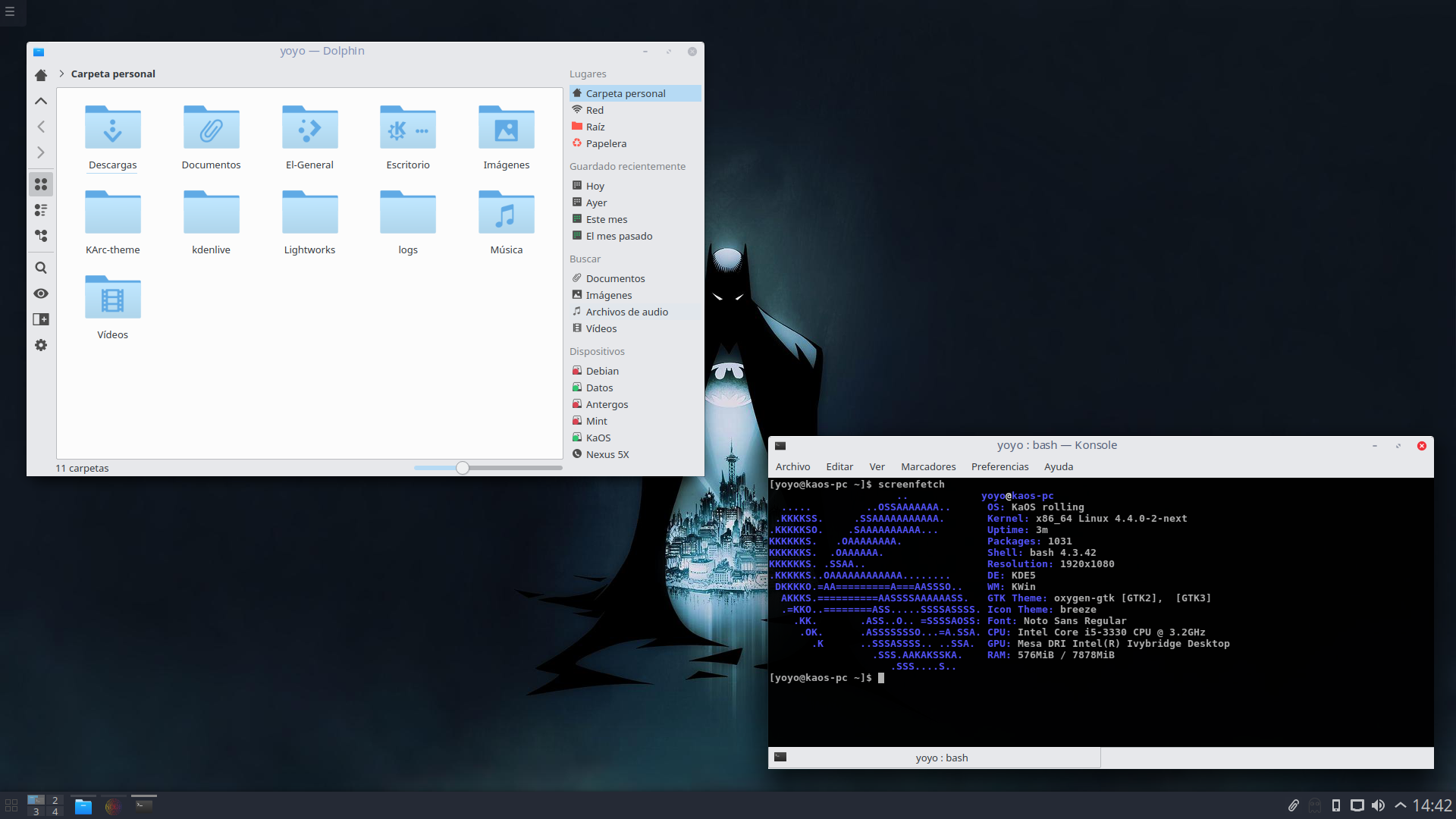Switch Dolphin to details tree view mode

tap(41, 236)
